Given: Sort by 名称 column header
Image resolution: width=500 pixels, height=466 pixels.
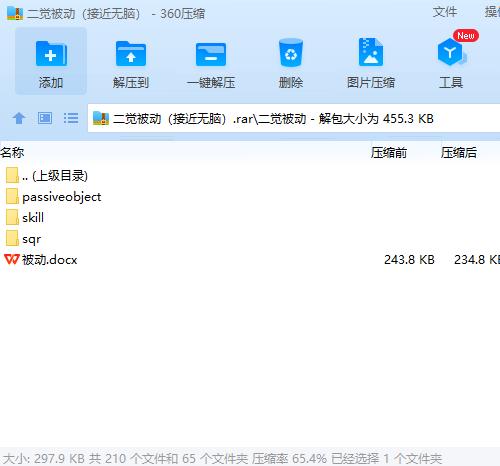Looking at the screenshot, I should point(12,153).
